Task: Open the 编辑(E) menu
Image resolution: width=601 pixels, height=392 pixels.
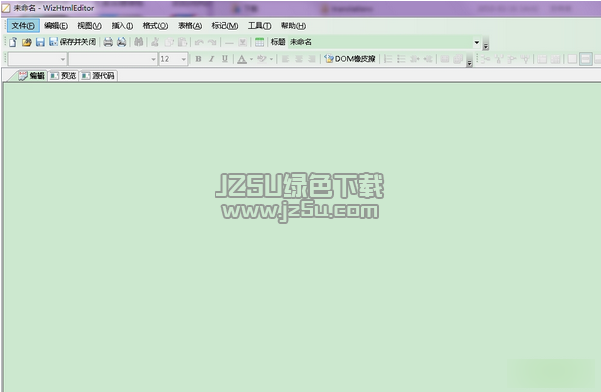Action: click(x=56, y=26)
